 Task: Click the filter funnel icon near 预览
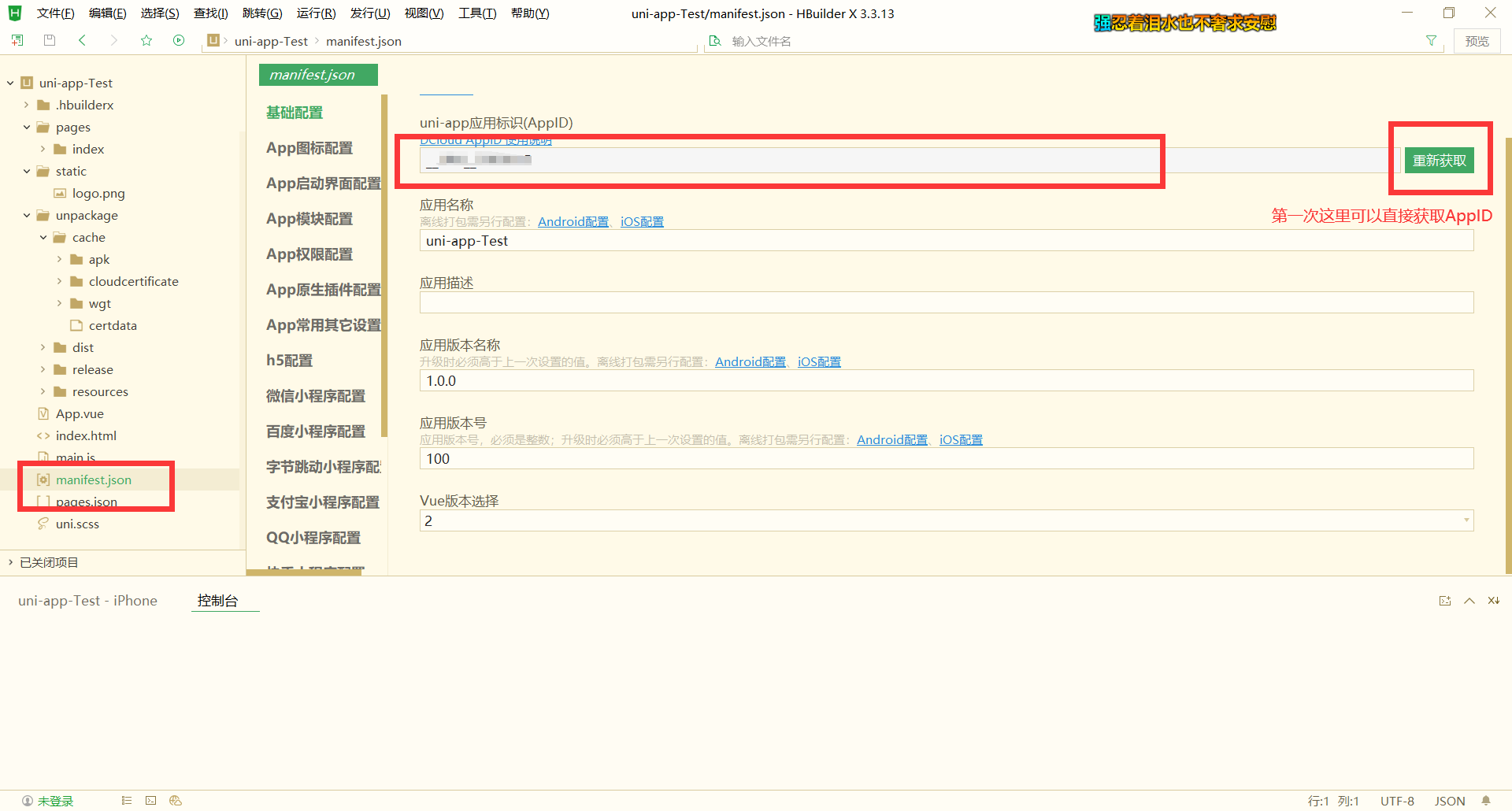coord(1432,40)
